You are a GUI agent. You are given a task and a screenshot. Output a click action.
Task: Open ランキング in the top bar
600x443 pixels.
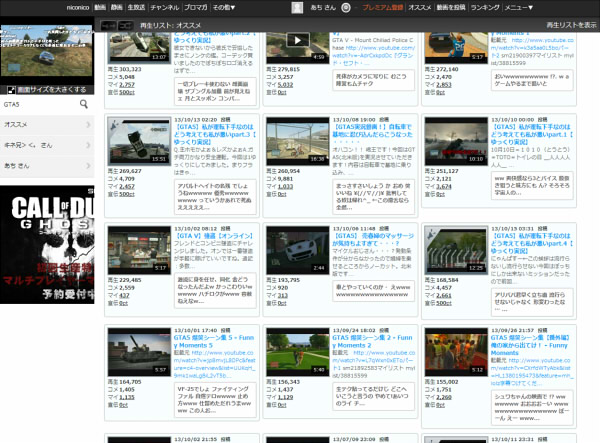pos(485,7)
